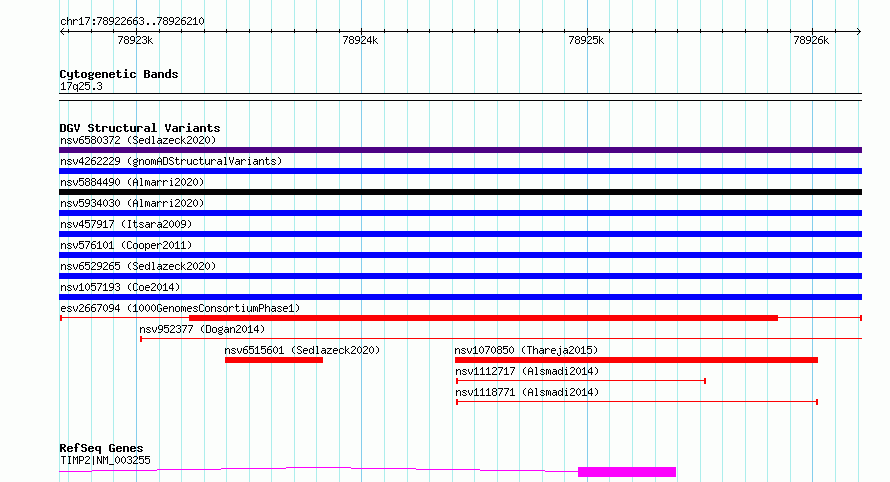Select the blue nsv1057193 variant bar
Screen dimensions: 890x482
(x=460, y=297)
